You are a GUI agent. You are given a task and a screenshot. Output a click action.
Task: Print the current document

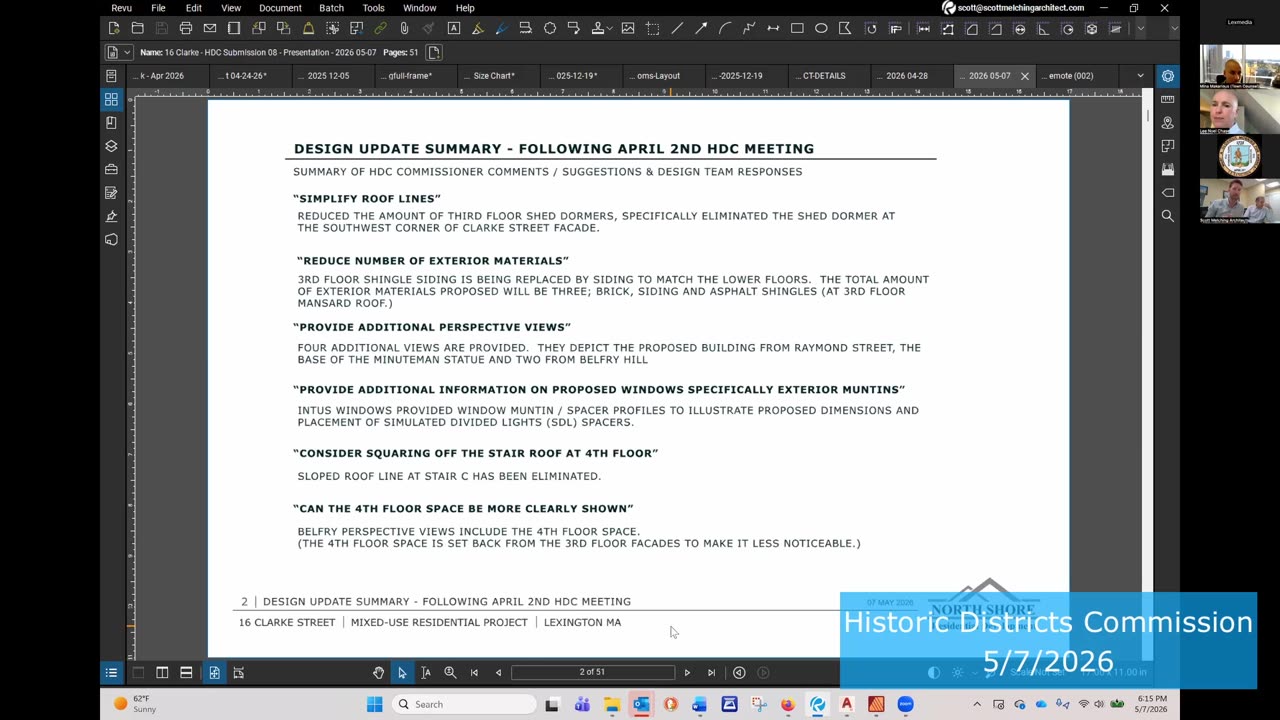tap(186, 28)
